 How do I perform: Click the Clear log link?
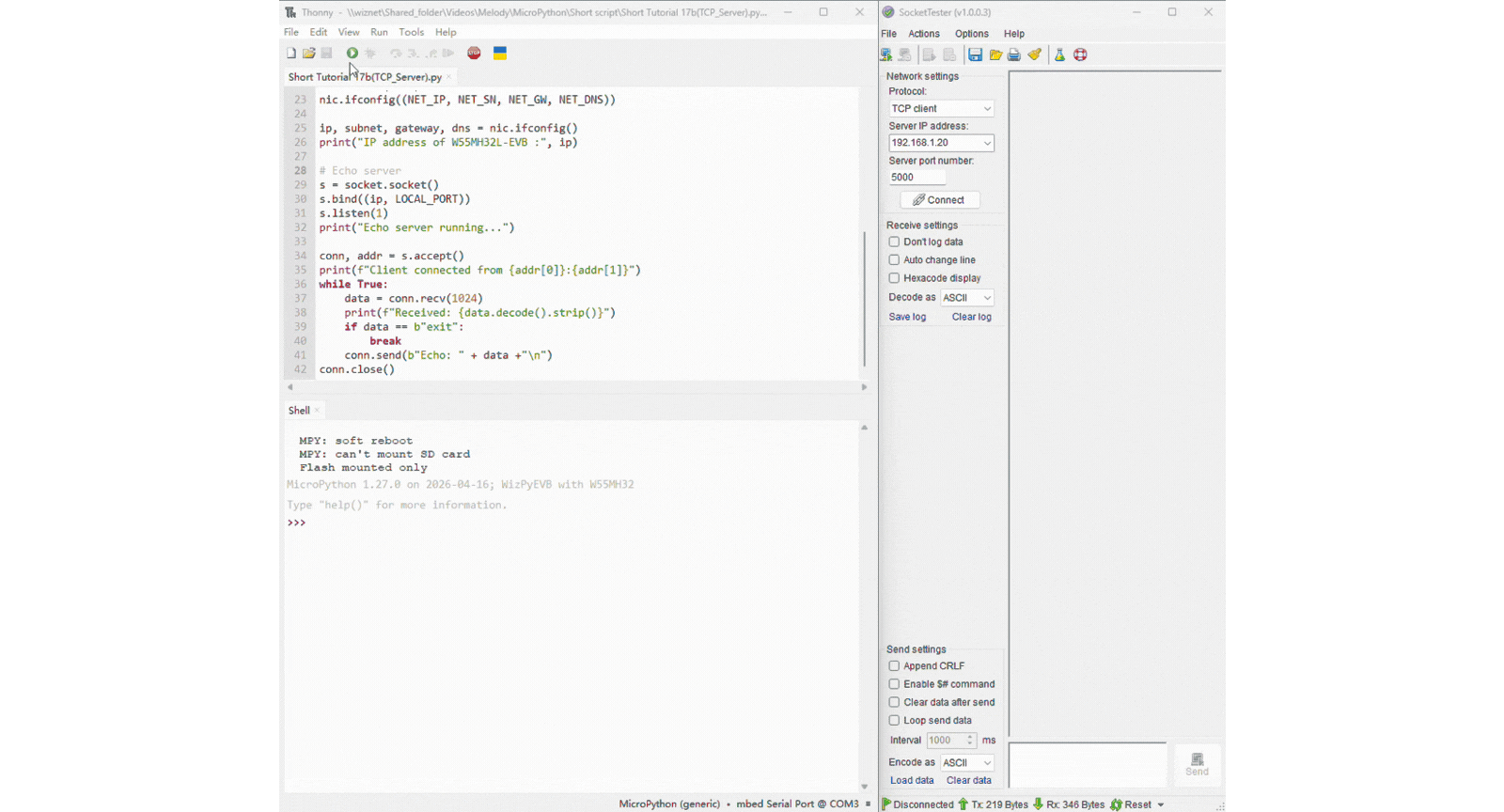coord(971,317)
